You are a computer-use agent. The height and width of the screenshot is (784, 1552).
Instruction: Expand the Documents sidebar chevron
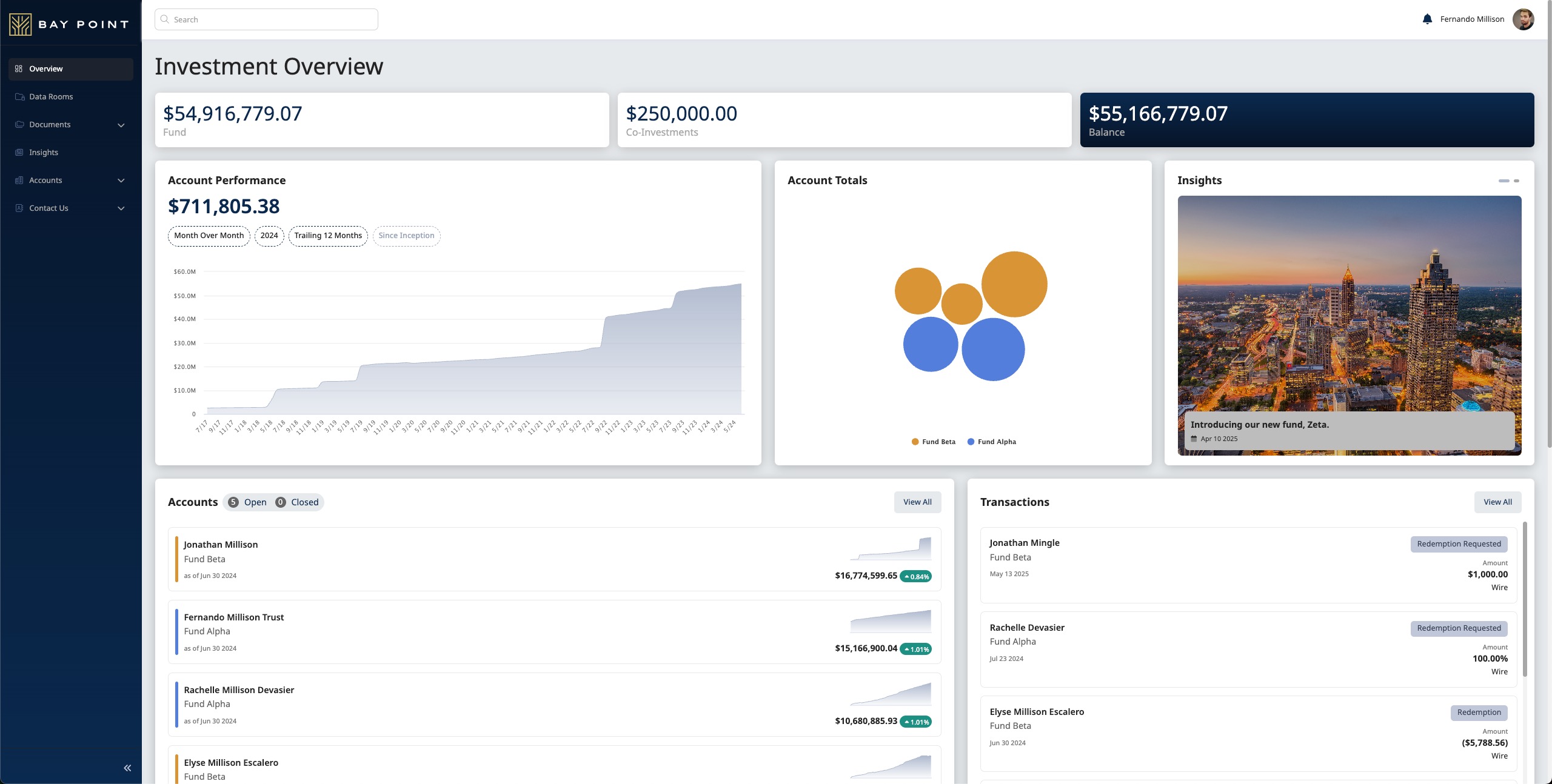pos(121,125)
